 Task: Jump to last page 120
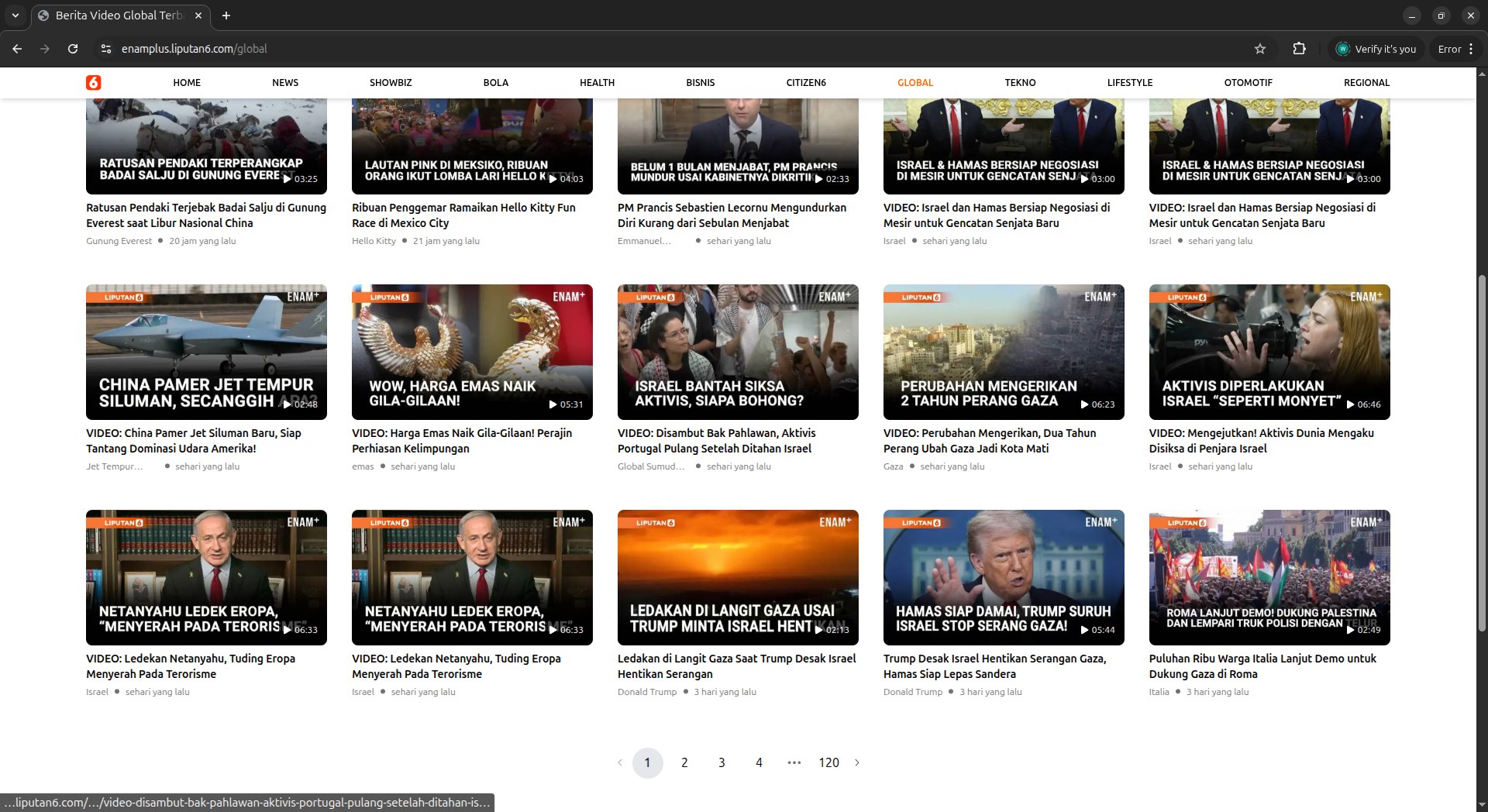click(828, 762)
